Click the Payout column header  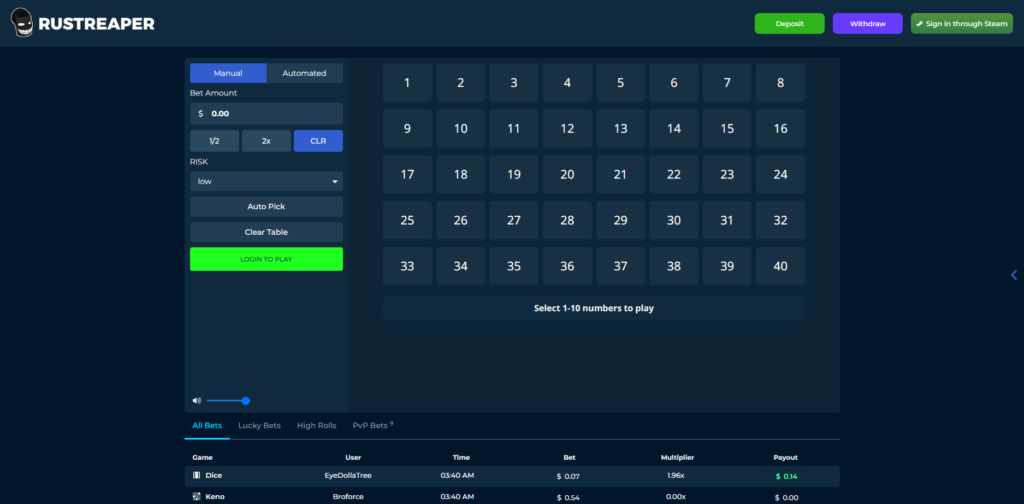786,457
